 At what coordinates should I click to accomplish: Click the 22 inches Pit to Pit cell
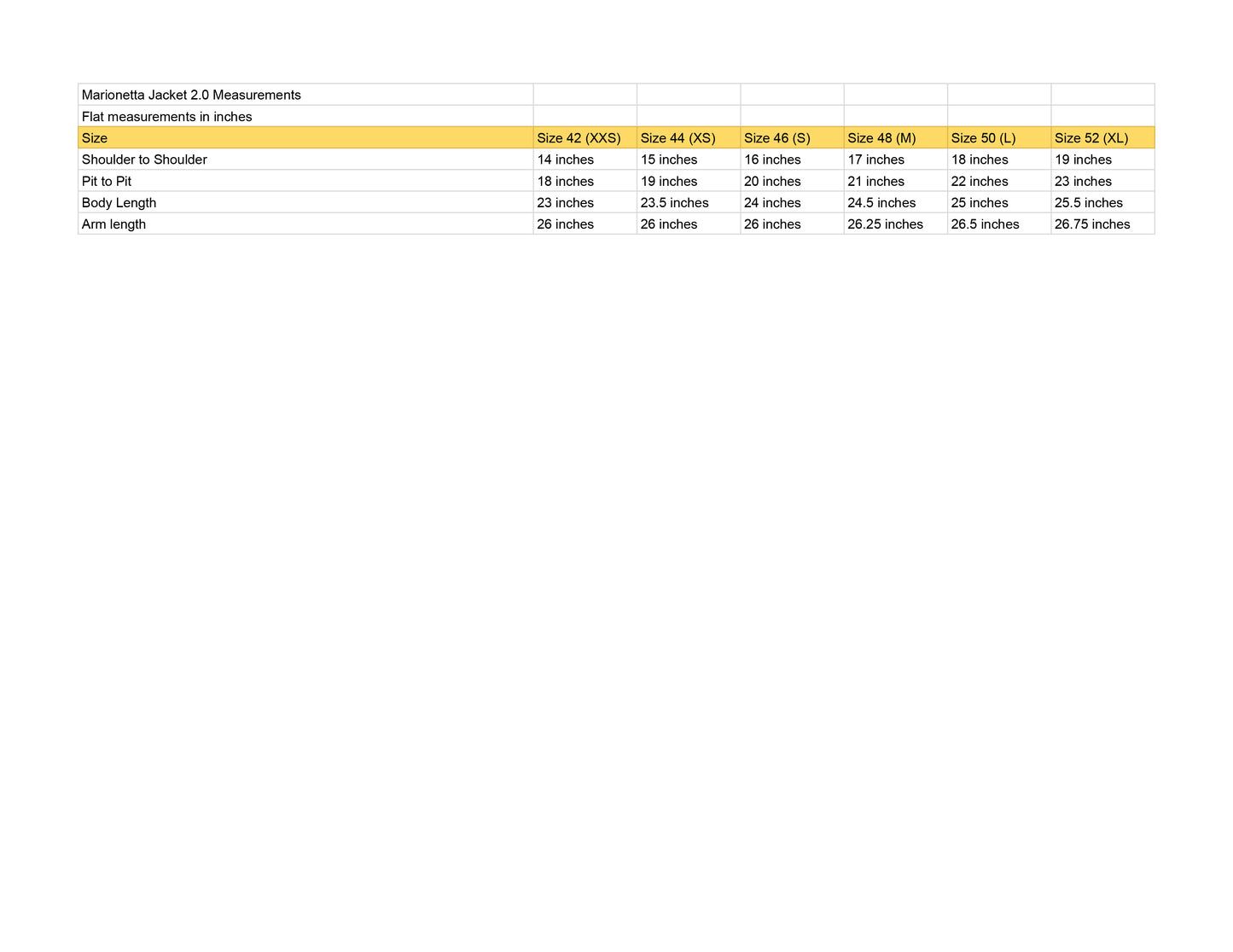coord(980,182)
